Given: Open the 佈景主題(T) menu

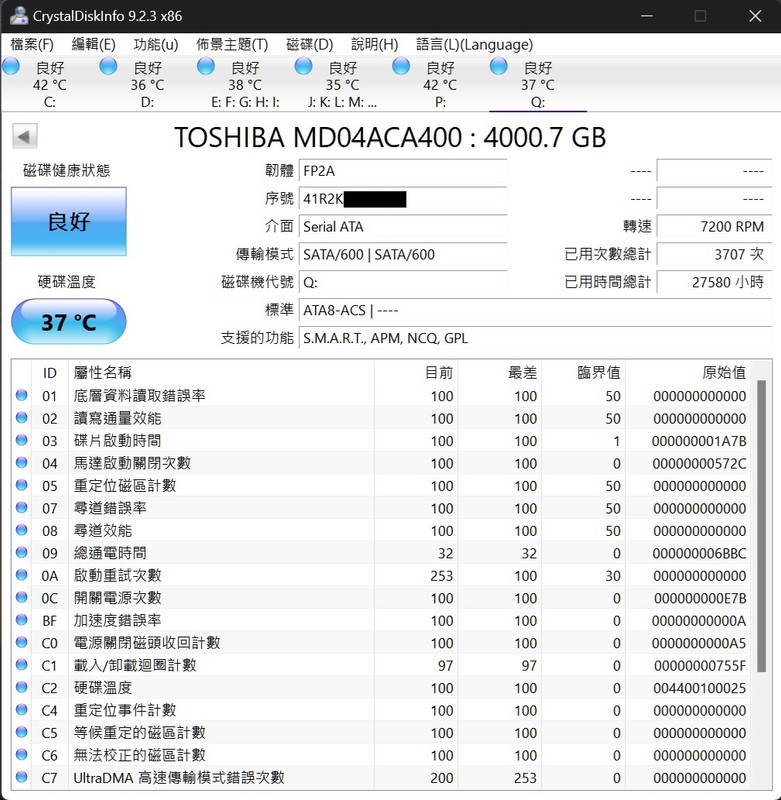Looking at the screenshot, I should (x=232, y=45).
